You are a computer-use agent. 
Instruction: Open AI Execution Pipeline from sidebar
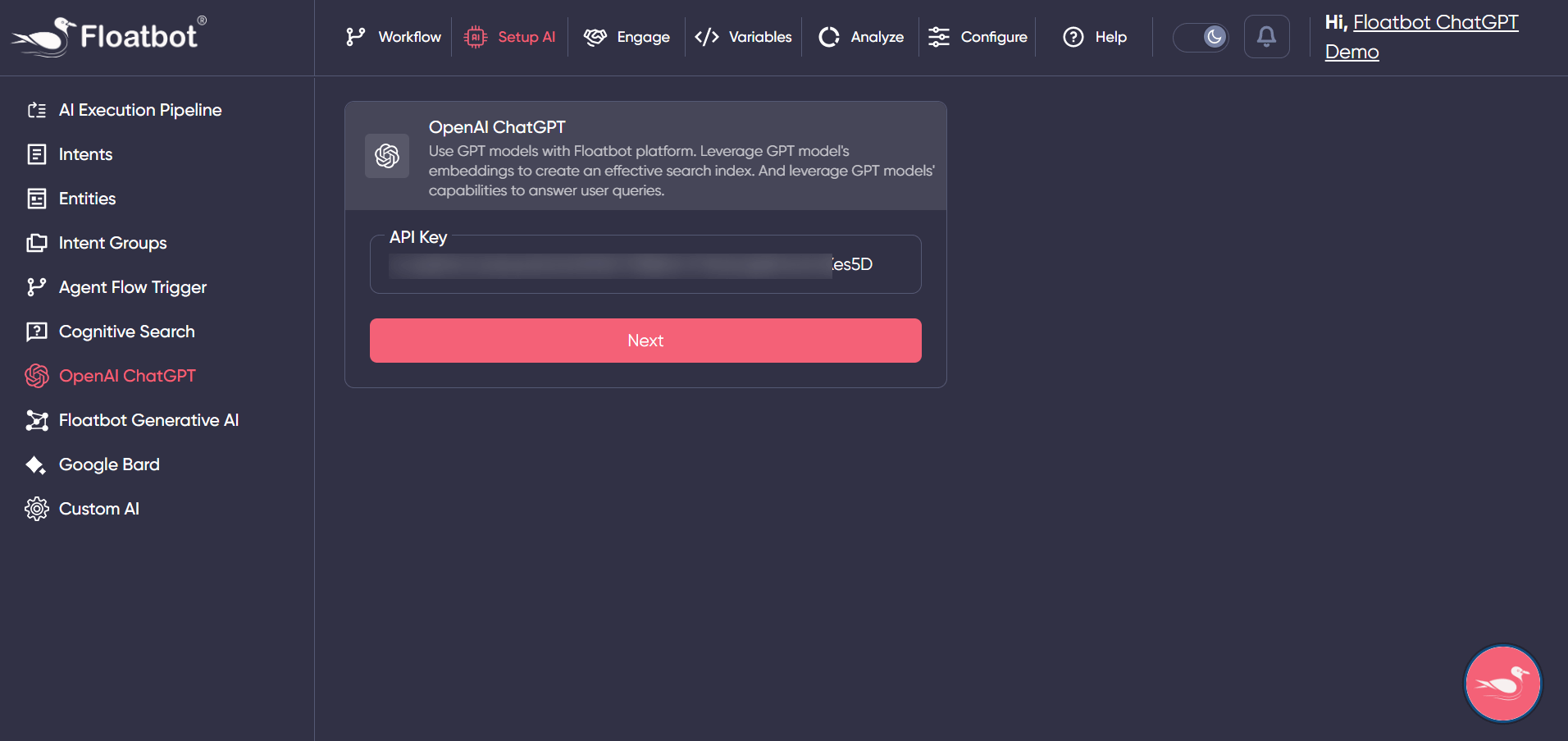pos(139,110)
